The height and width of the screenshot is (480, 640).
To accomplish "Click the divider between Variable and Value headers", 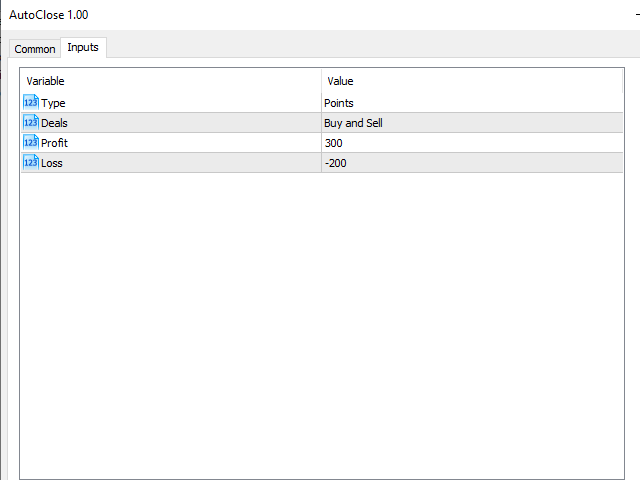I will [x=321, y=81].
